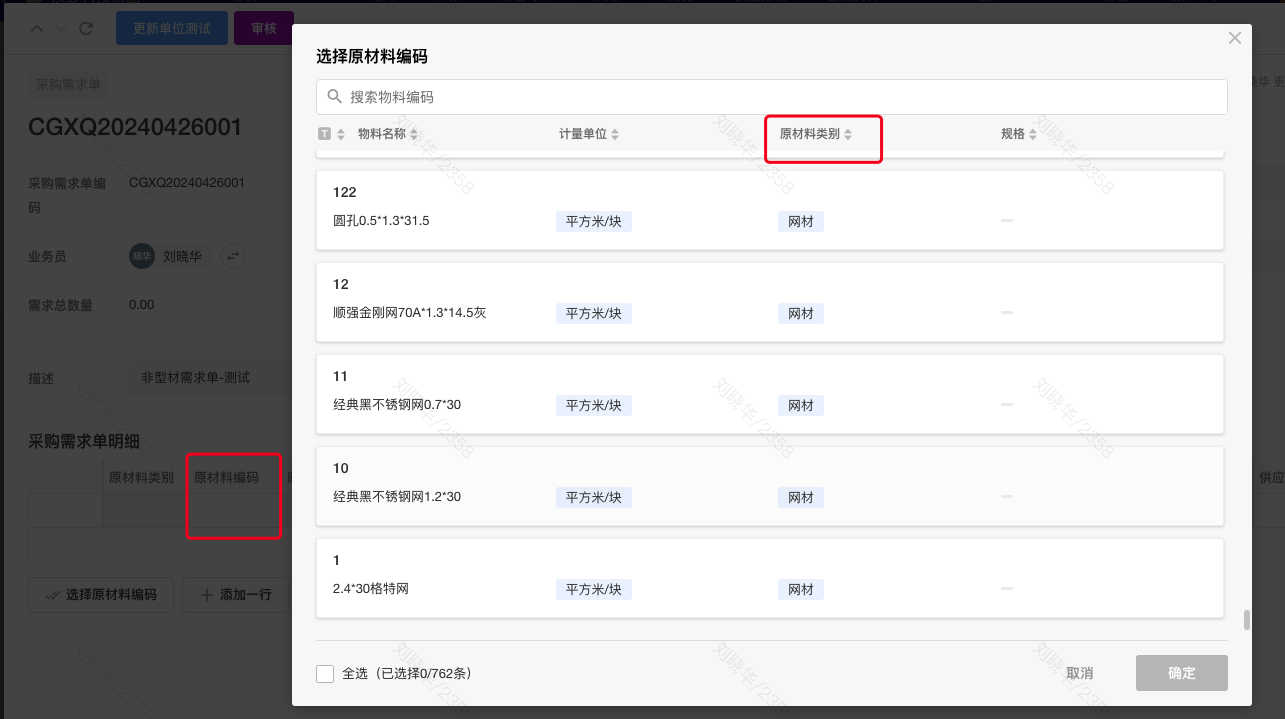The width and height of the screenshot is (1285, 719).
Task: Click the 网材 tag in row 12
Action: 801,313
